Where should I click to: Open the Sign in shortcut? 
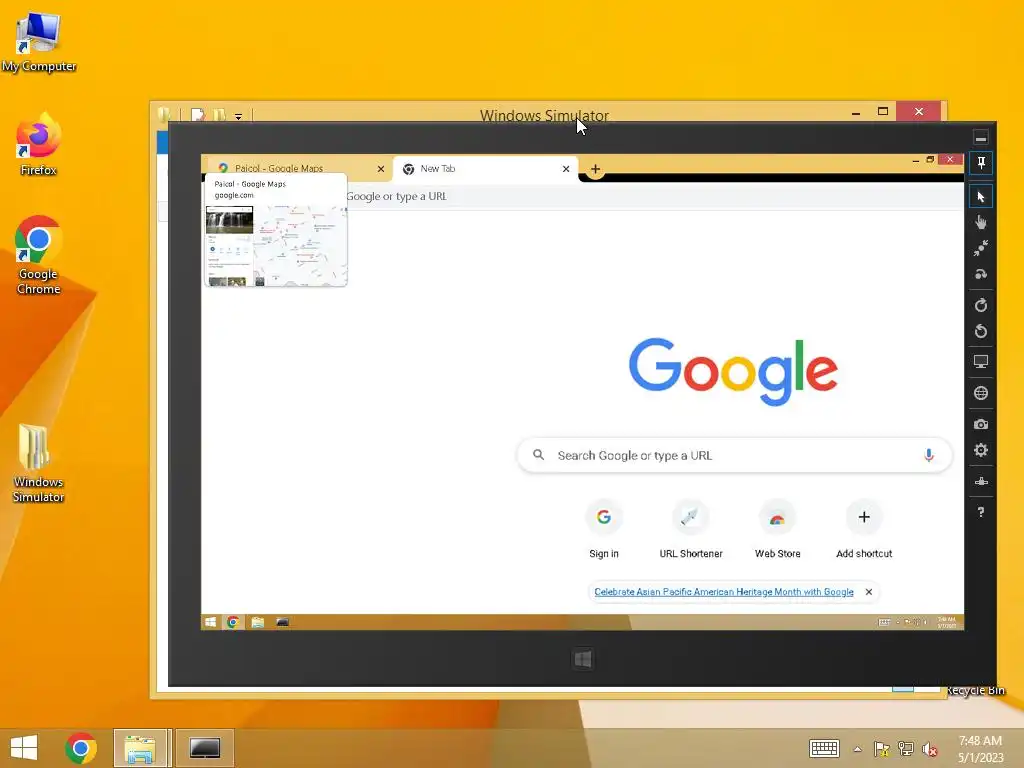coord(603,530)
